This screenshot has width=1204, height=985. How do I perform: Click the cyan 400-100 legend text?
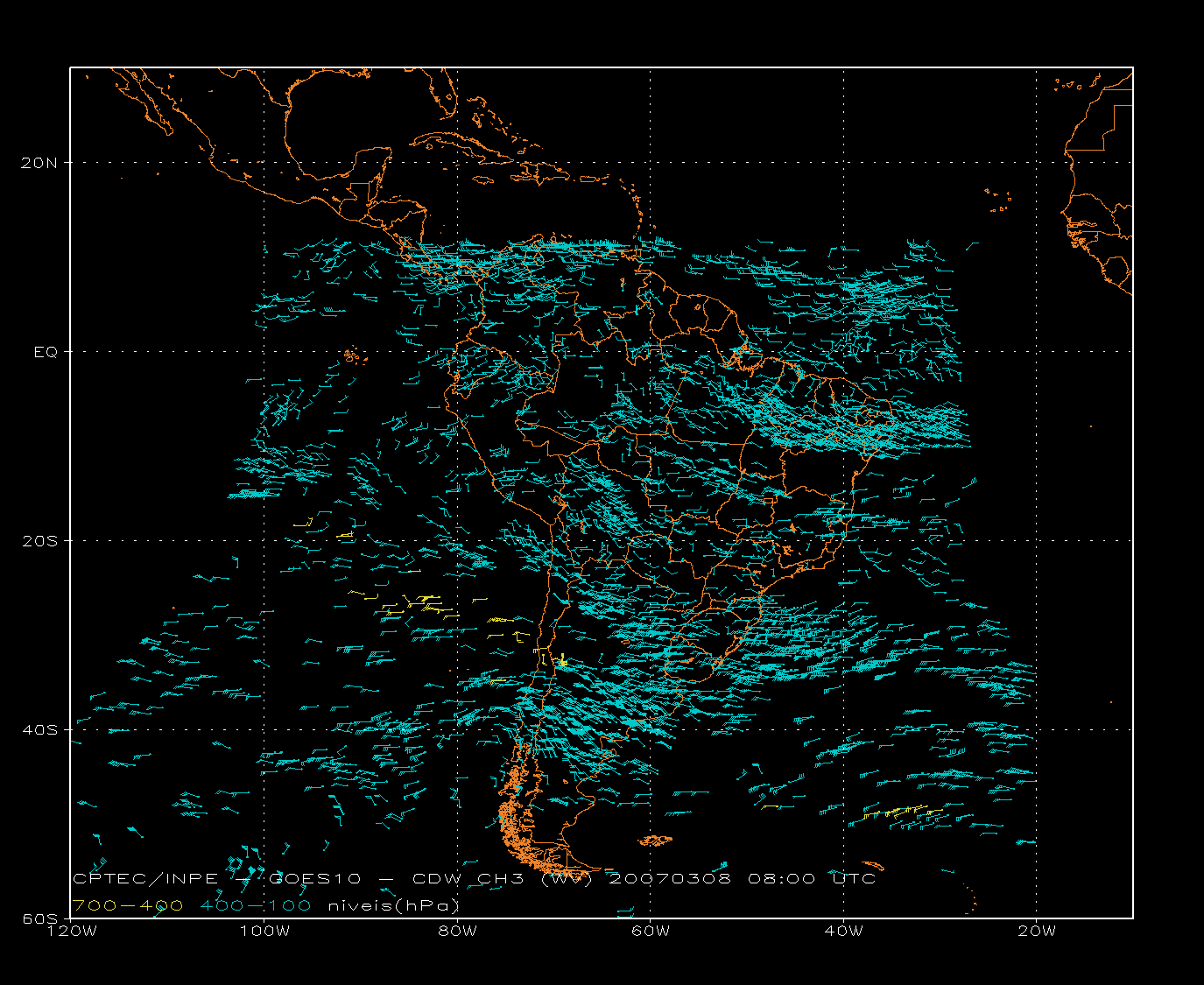256,905
